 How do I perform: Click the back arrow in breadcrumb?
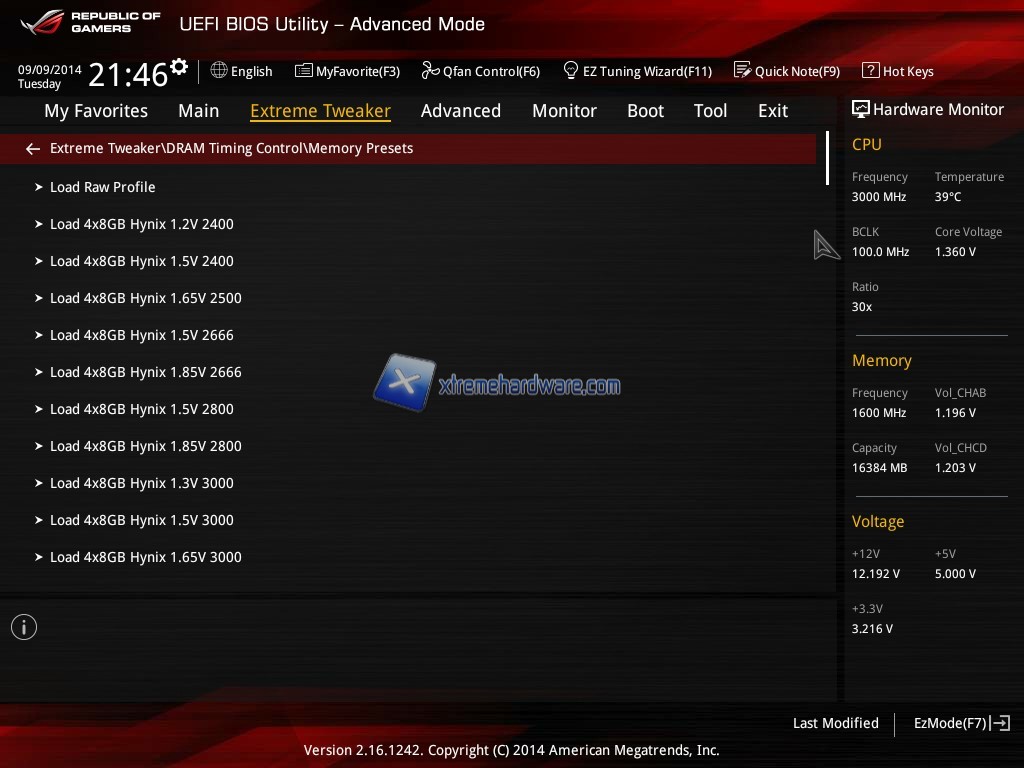[33, 149]
